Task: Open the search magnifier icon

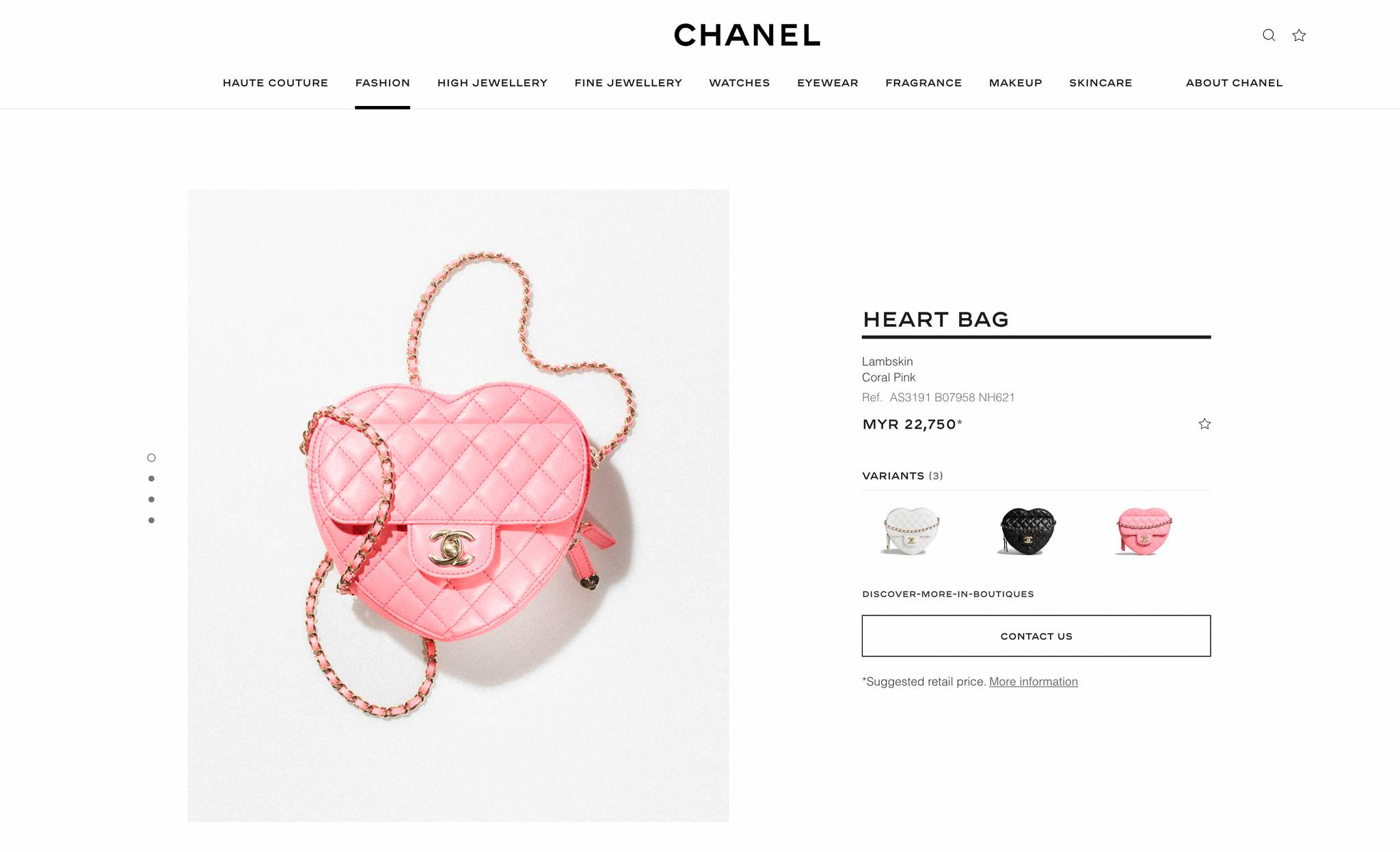Action: pos(1268,36)
